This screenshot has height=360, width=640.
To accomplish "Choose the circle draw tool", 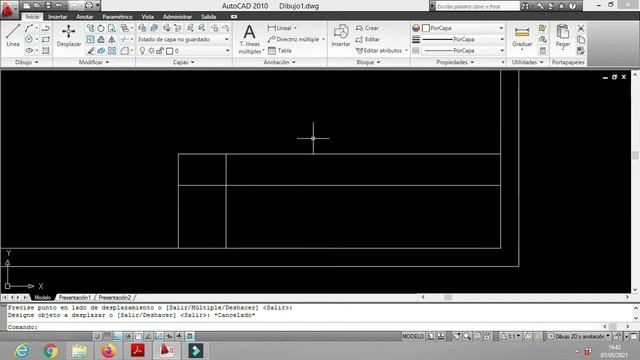I will pyautogui.click(x=29, y=39).
